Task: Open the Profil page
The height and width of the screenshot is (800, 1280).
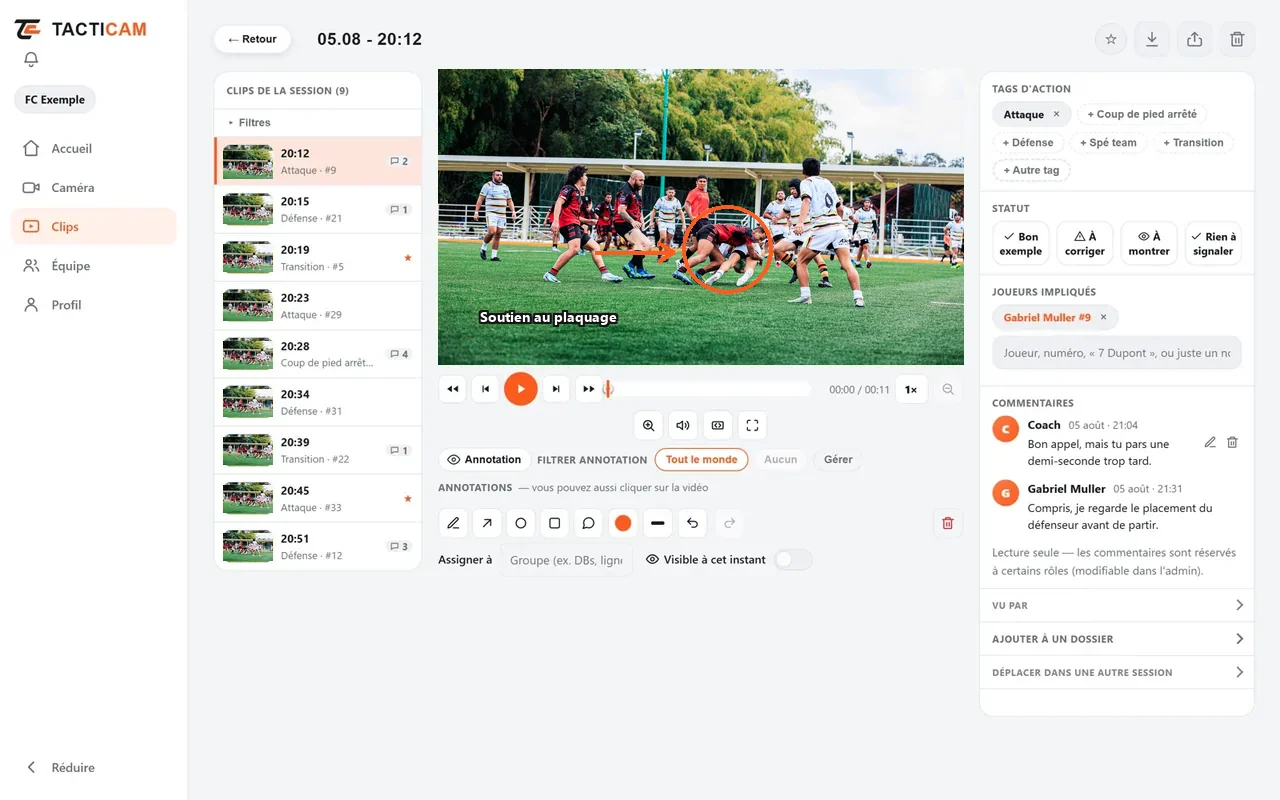Action: coord(94,305)
